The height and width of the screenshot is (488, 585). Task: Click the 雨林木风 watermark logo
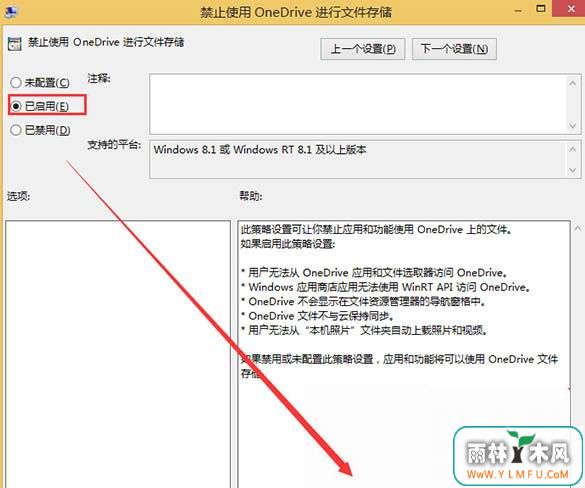(x=518, y=457)
